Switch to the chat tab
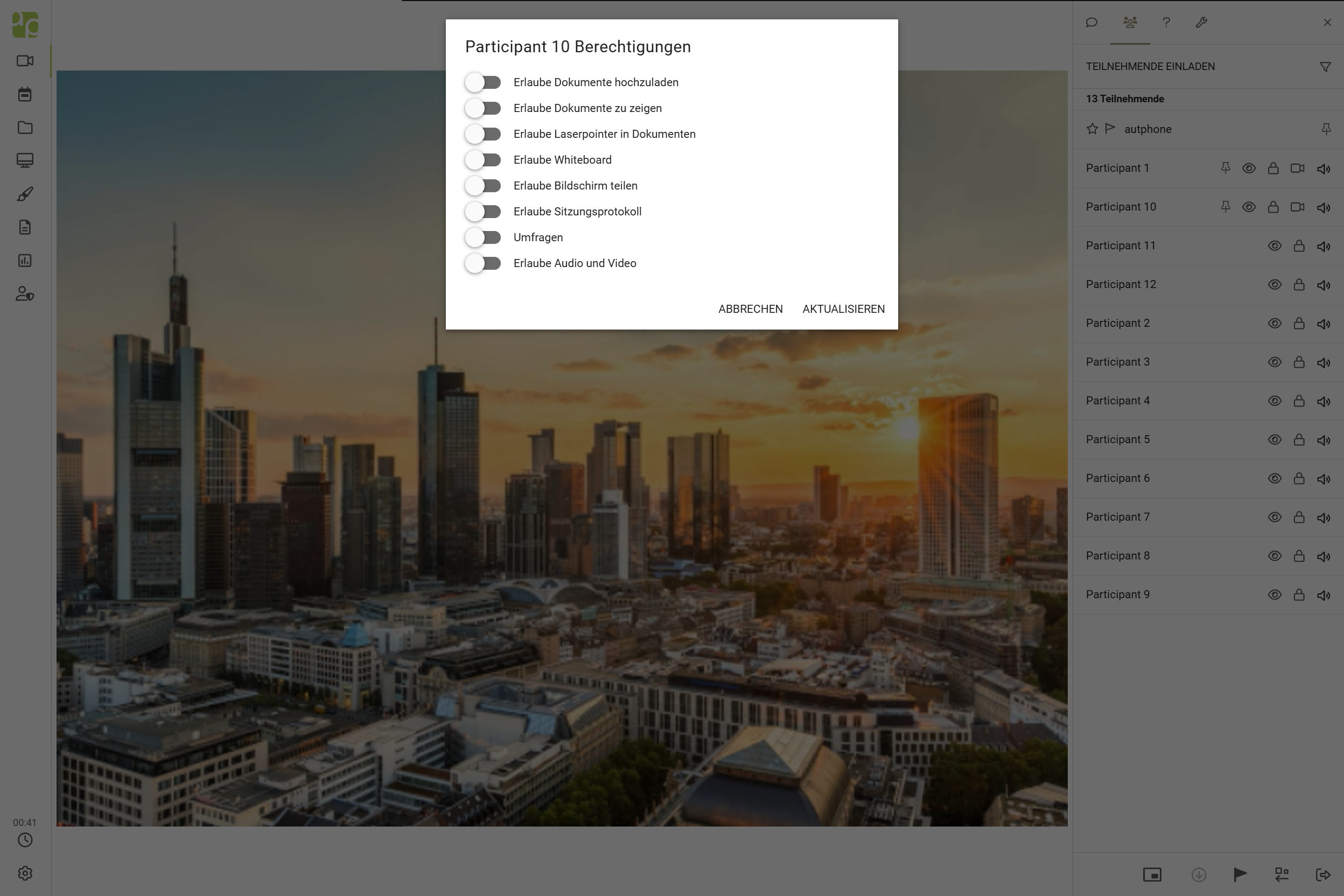 tap(1091, 22)
